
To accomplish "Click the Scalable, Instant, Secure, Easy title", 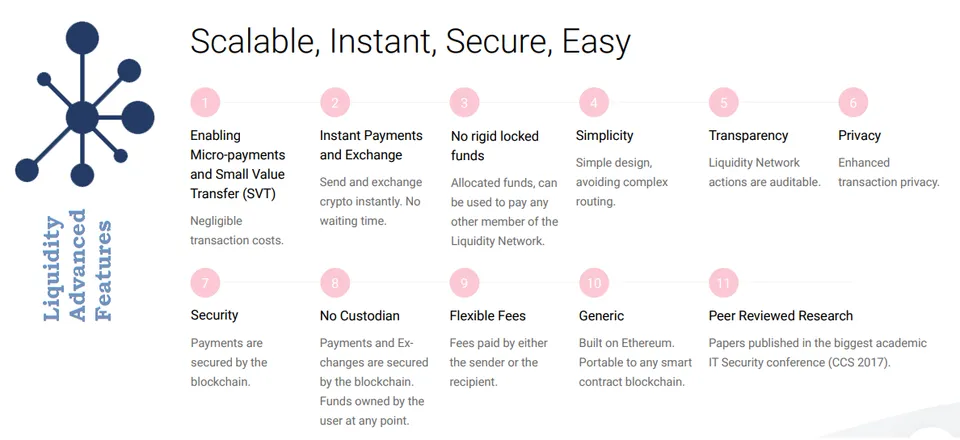I will (x=410, y=42).
